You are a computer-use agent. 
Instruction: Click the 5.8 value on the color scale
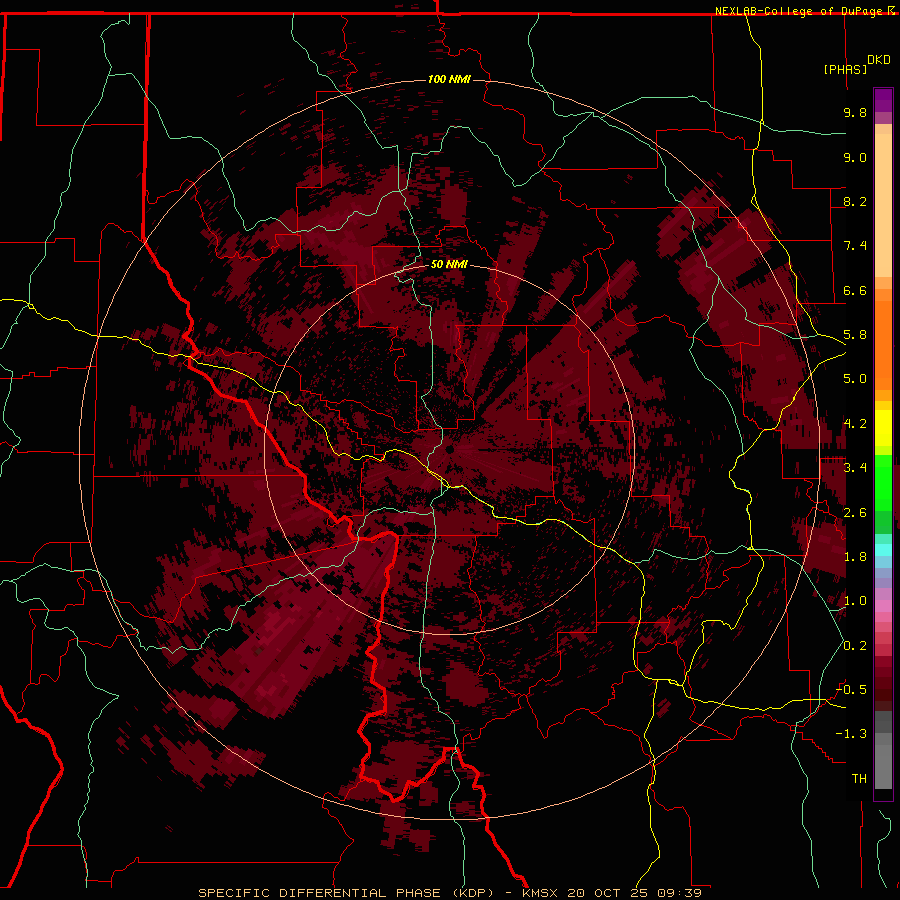click(x=855, y=335)
